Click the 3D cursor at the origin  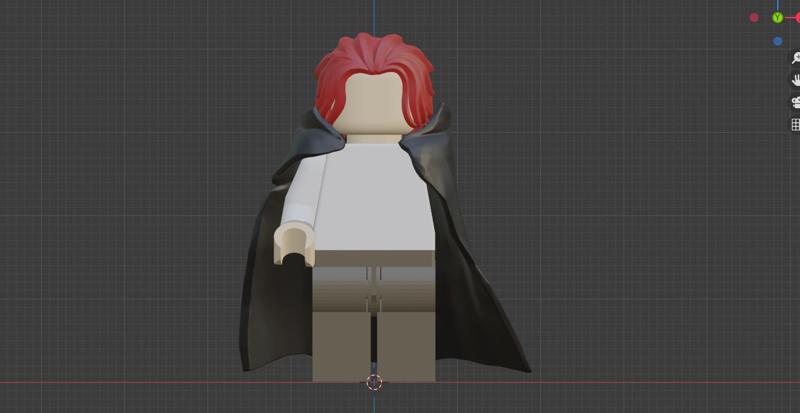[374, 382]
